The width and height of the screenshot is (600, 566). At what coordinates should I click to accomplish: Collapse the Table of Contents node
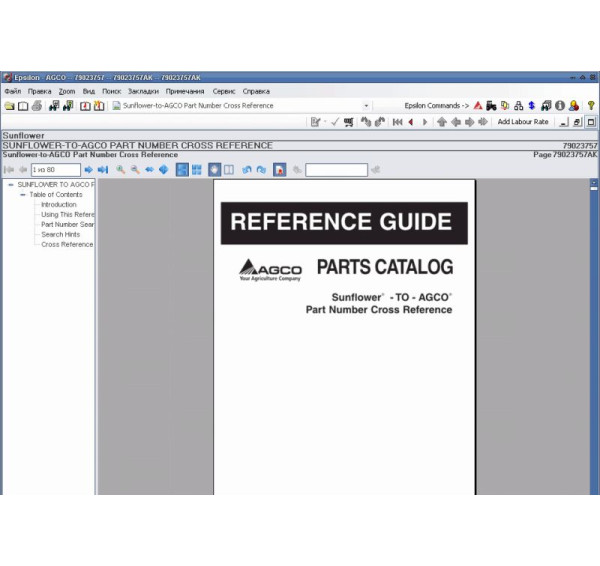(x=22, y=195)
